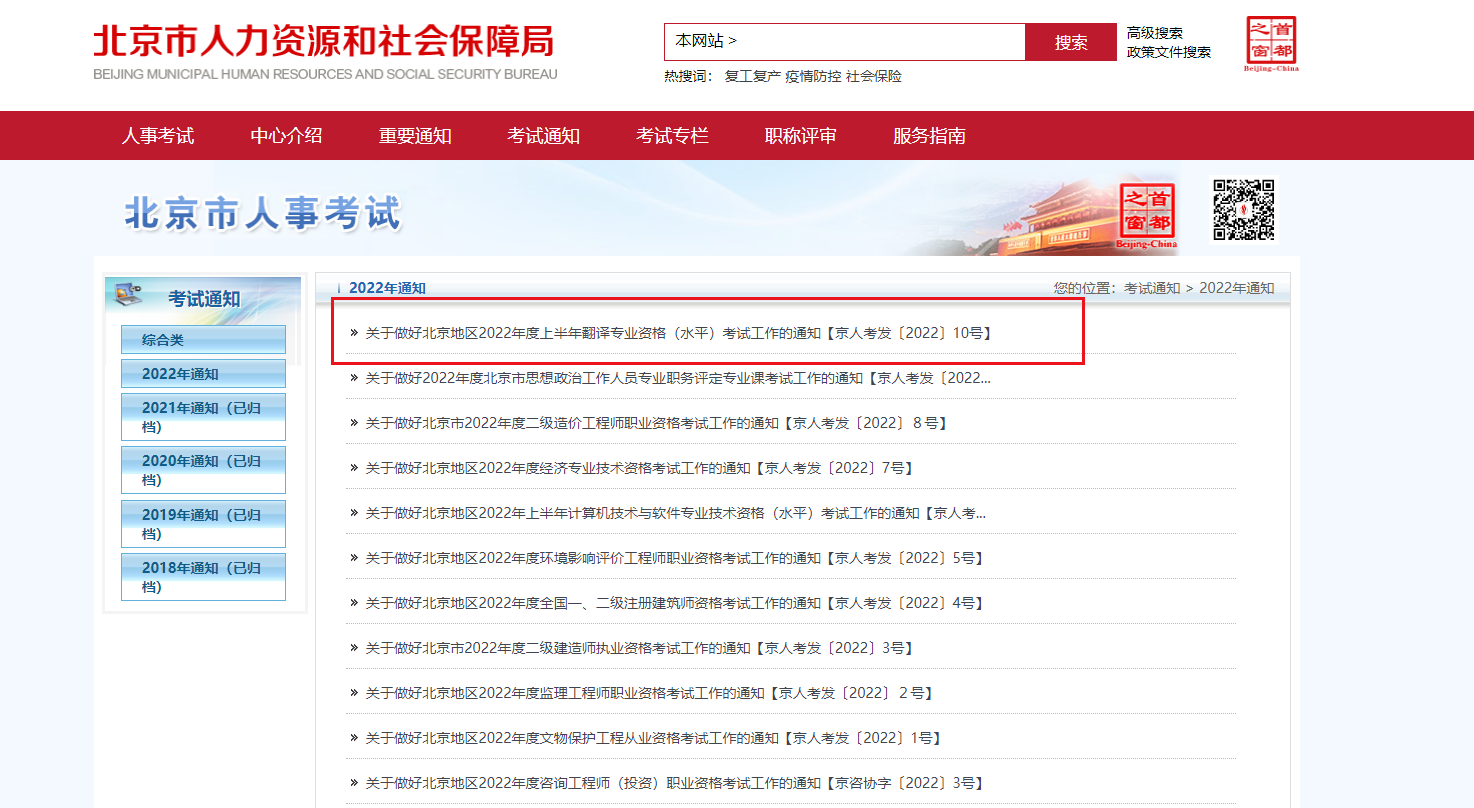Click the hot search term 疫情防控
1474x808 pixels.
point(813,76)
